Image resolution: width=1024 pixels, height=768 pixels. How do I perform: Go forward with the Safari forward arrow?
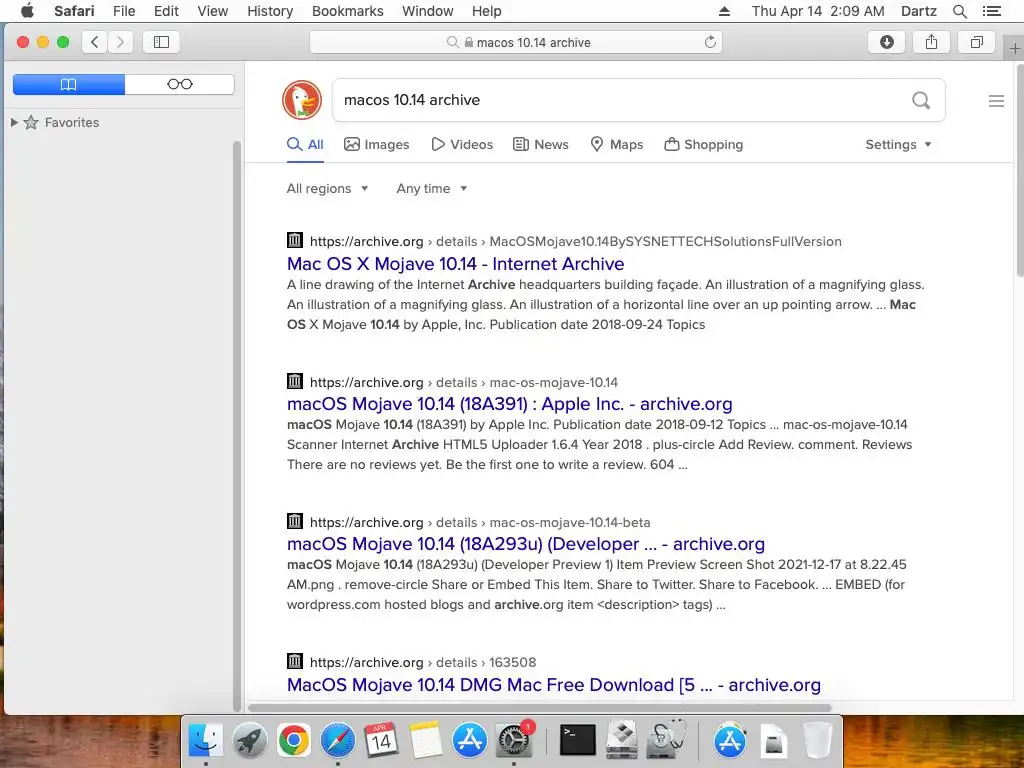(120, 42)
